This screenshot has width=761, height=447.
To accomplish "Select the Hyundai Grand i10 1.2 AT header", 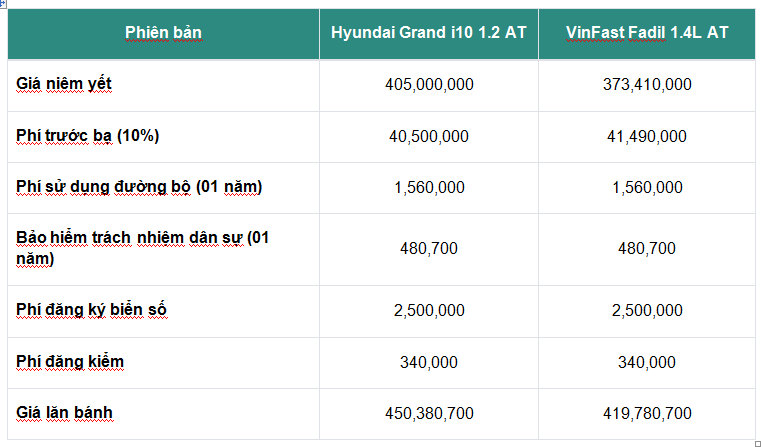I will (429, 33).
